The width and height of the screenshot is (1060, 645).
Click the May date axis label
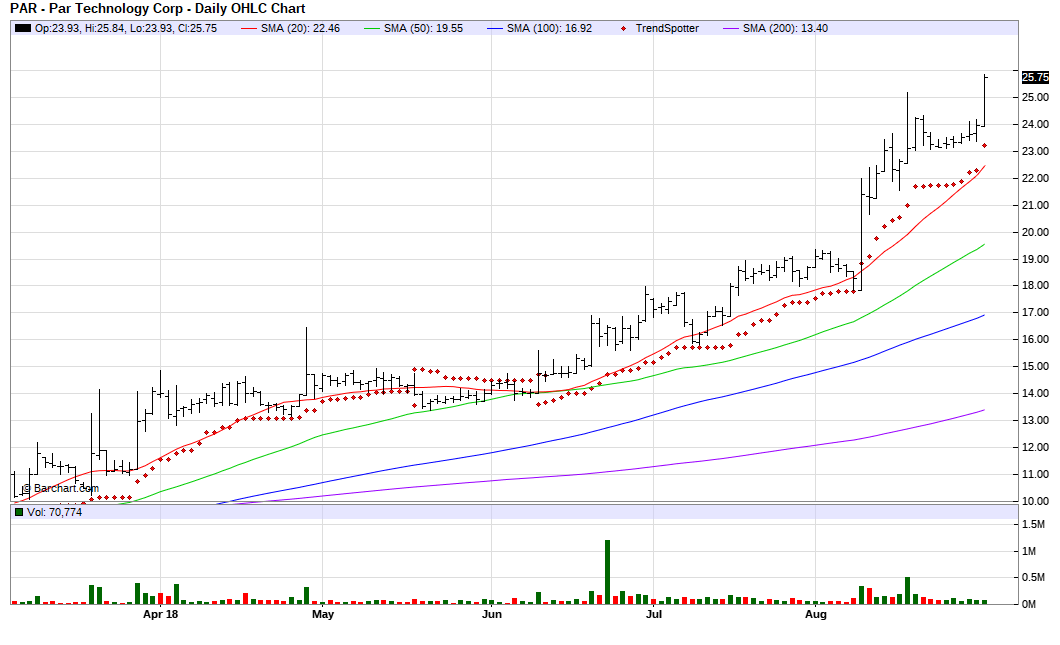(x=322, y=614)
